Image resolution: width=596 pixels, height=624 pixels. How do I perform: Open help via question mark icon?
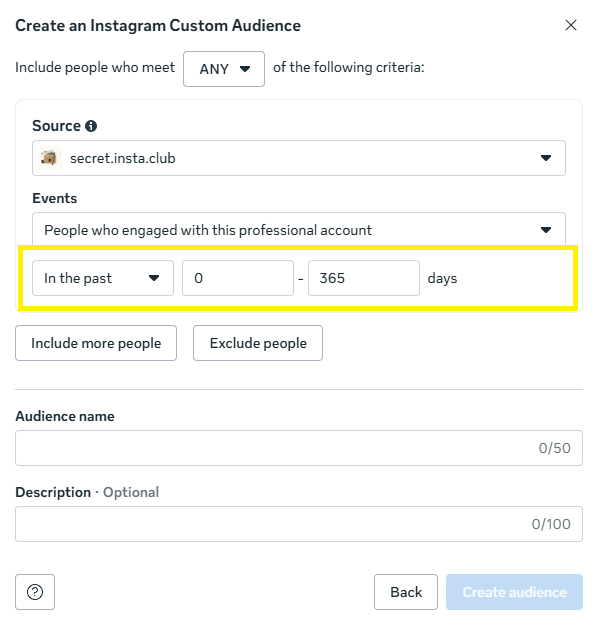coord(35,592)
